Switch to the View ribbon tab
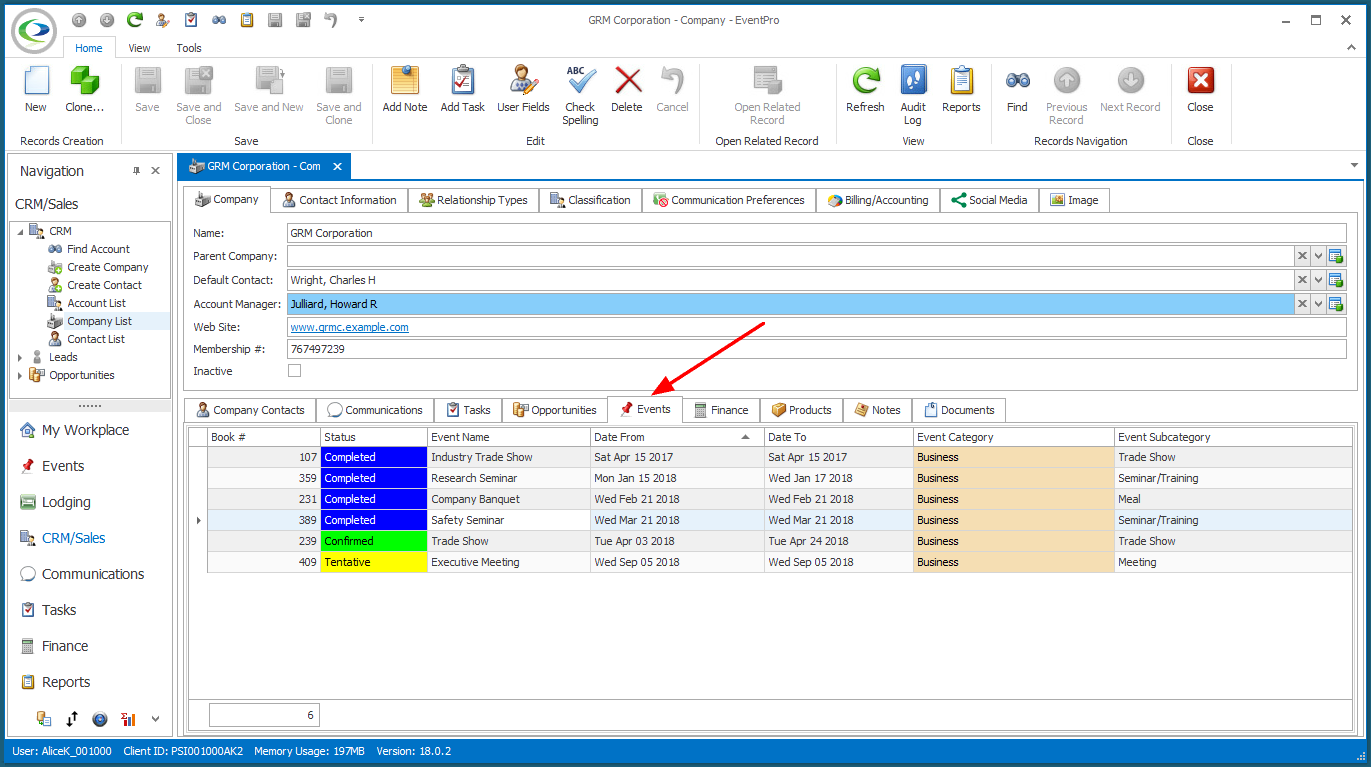Screen dimensions: 1371x767 [x=139, y=48]
